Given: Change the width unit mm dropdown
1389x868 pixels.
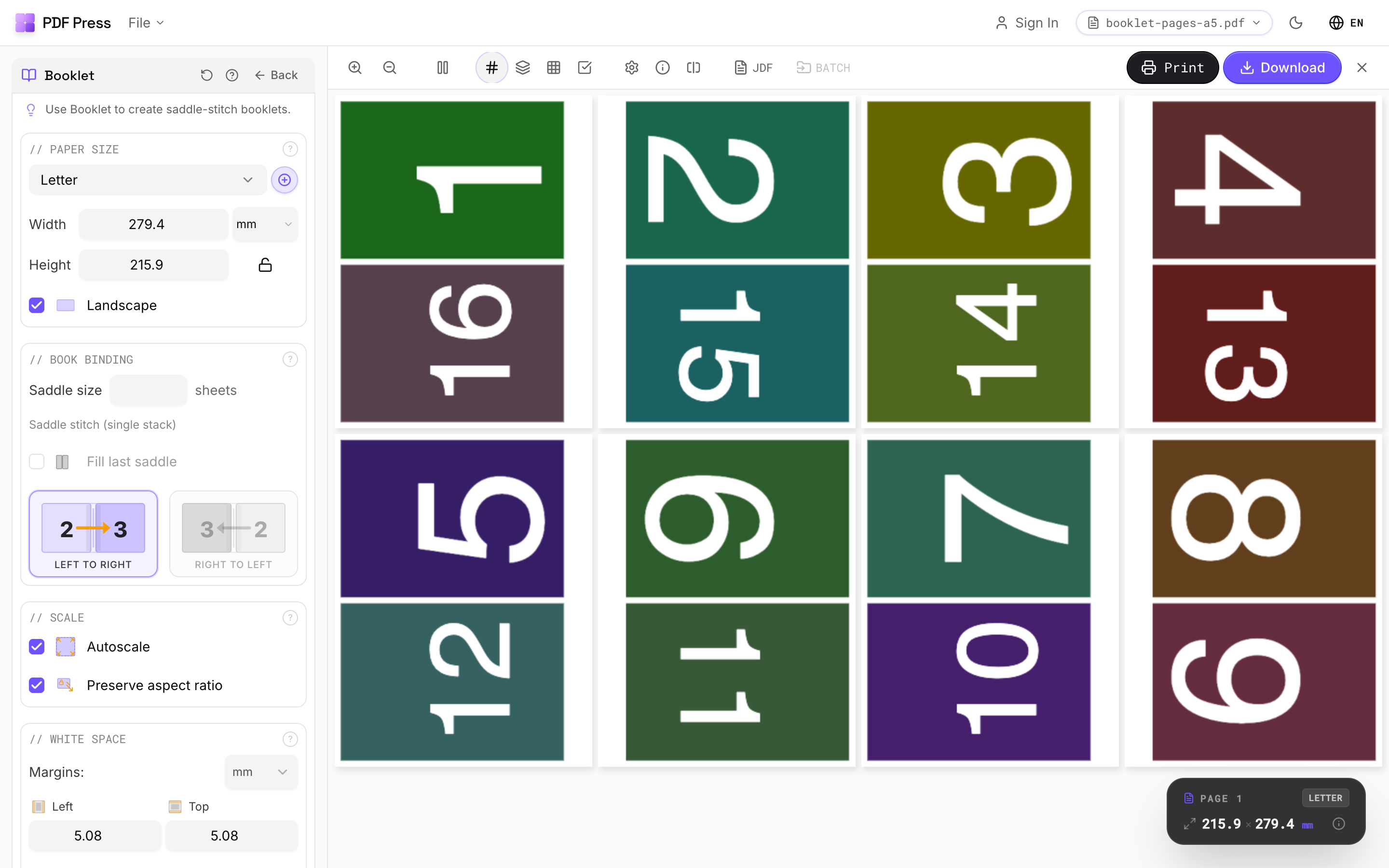Looking at the screenshot, I should point(265,224).
